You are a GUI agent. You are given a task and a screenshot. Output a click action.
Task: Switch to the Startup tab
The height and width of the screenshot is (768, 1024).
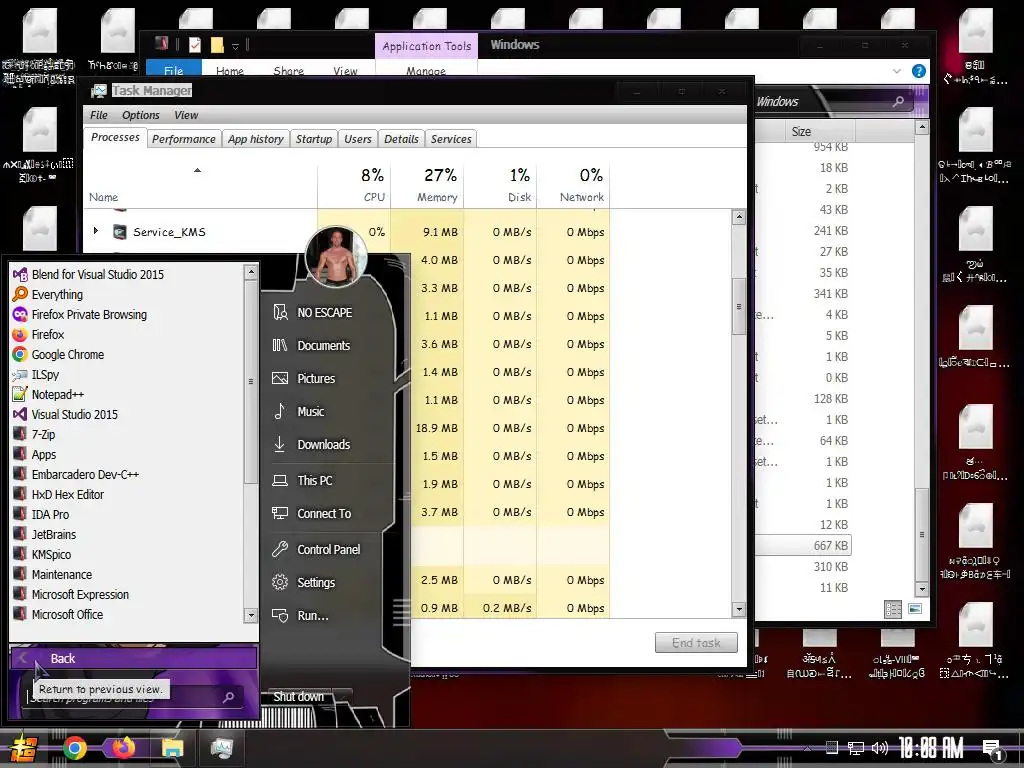[x=313, y=139]
